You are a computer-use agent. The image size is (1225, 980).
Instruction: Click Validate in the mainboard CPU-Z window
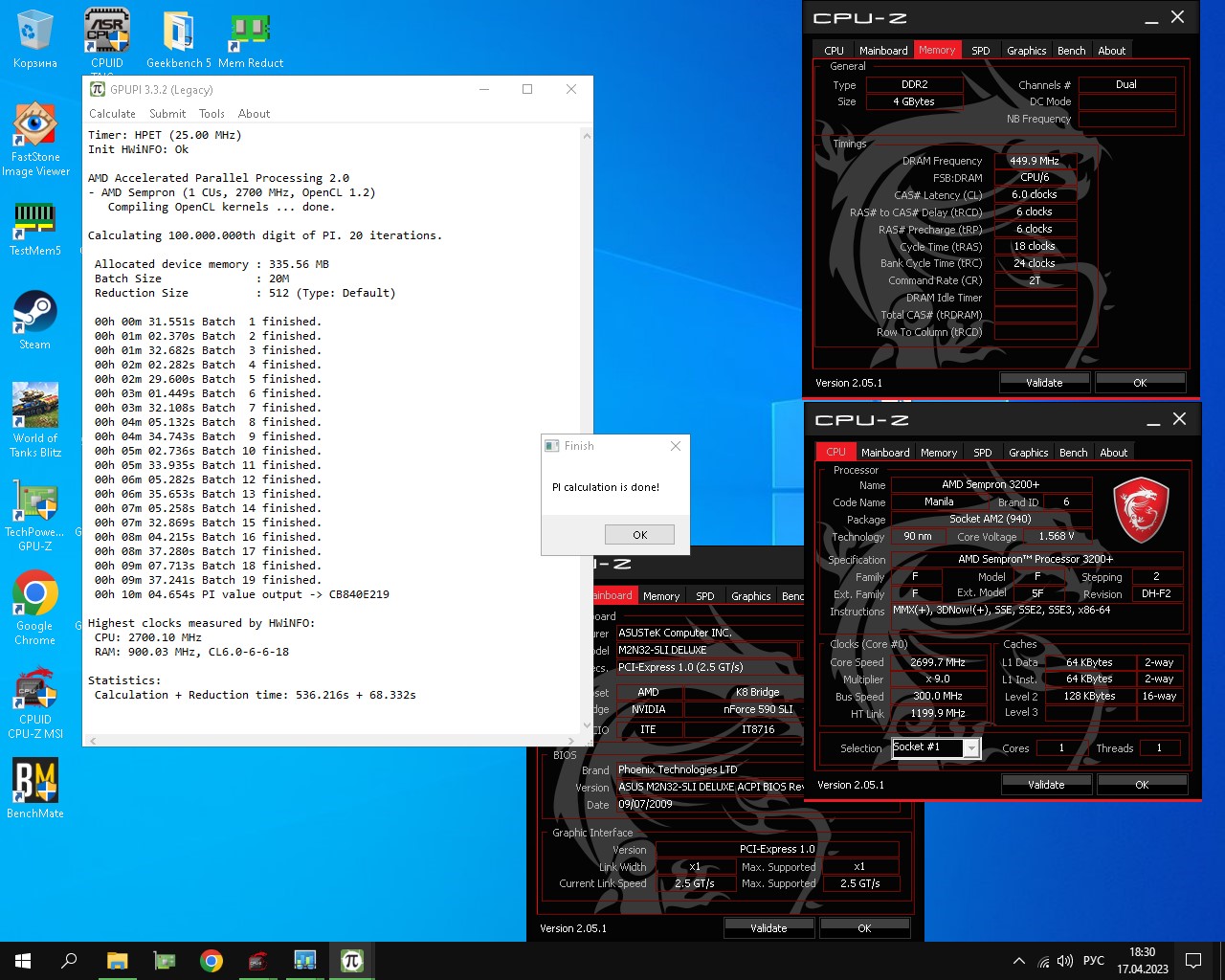click(768, 928)
